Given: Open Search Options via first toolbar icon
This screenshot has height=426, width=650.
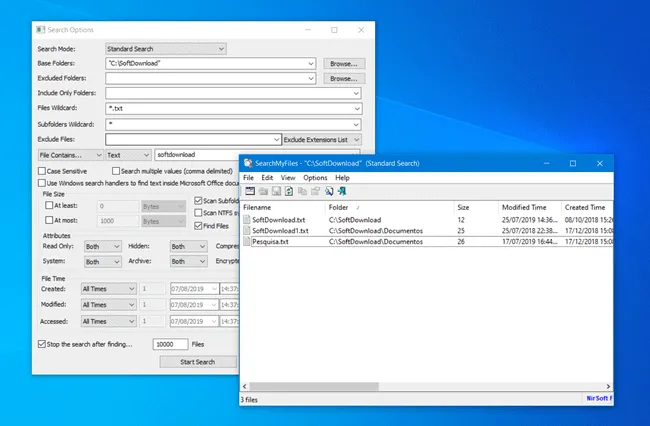Looking at the screenshot, I should tap(250, 191).
